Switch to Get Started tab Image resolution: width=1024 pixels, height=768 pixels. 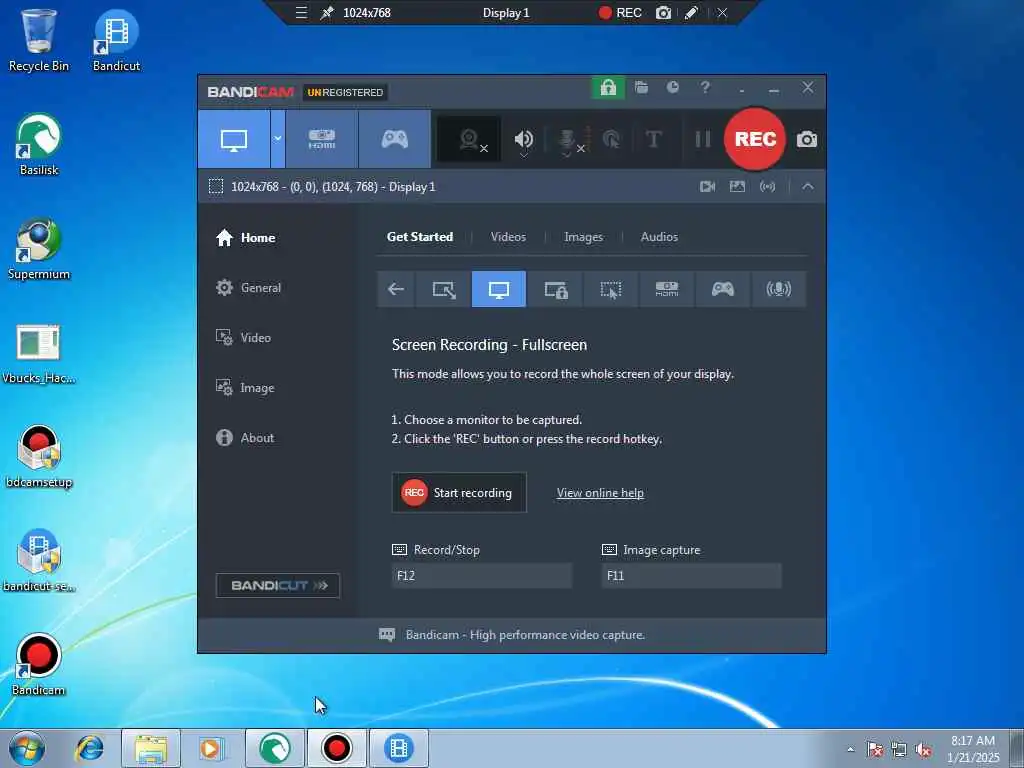pos(420,237)
